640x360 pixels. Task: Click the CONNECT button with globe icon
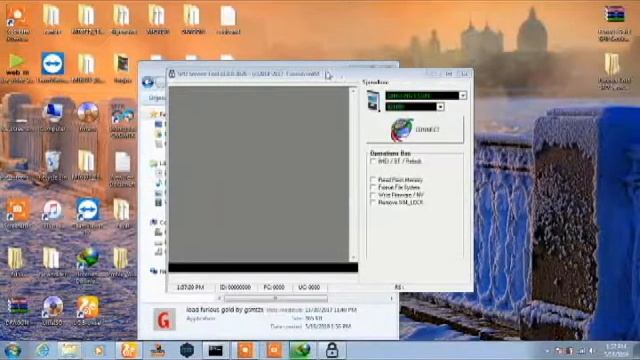click(415, 129)
